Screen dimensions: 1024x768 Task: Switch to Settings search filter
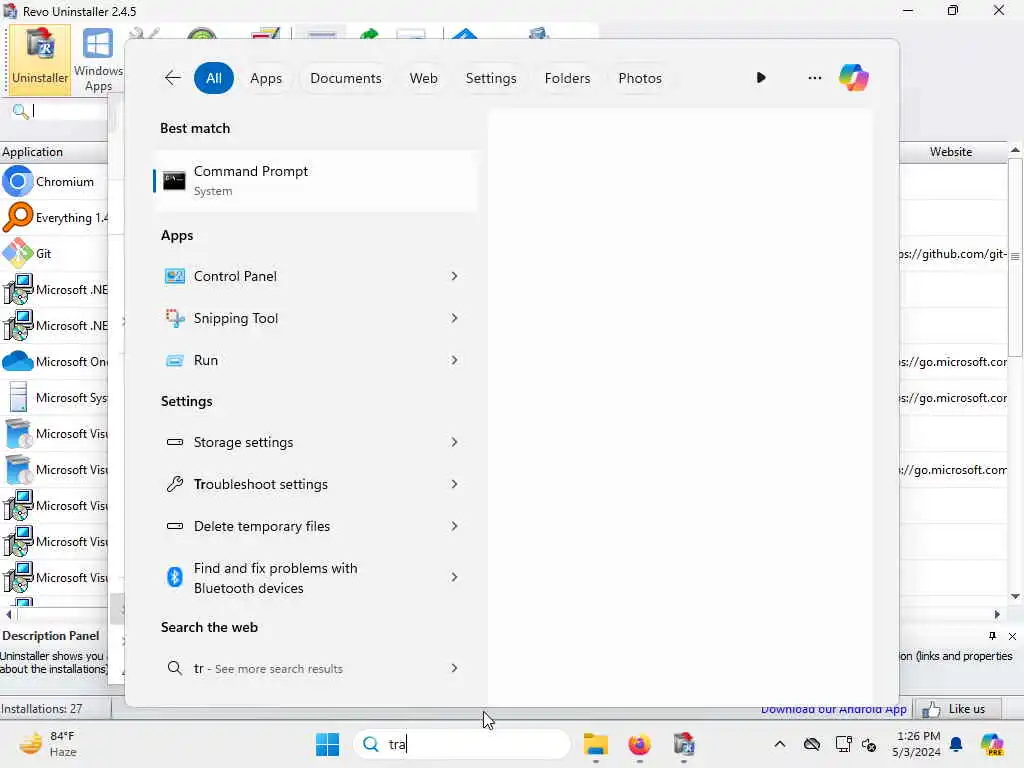tap(491, 78)
